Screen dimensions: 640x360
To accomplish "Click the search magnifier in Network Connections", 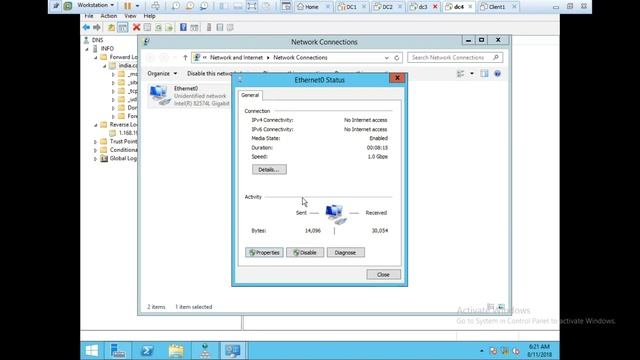I will (x=496, y=58).
